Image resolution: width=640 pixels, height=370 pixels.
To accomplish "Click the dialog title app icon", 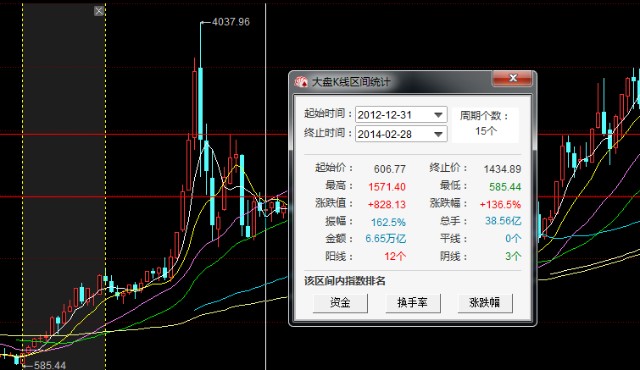I will 301,82.
